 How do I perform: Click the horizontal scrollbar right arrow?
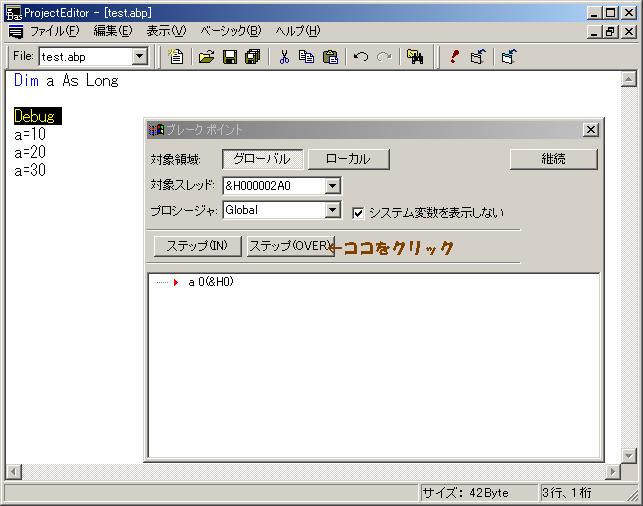[613, 472]
